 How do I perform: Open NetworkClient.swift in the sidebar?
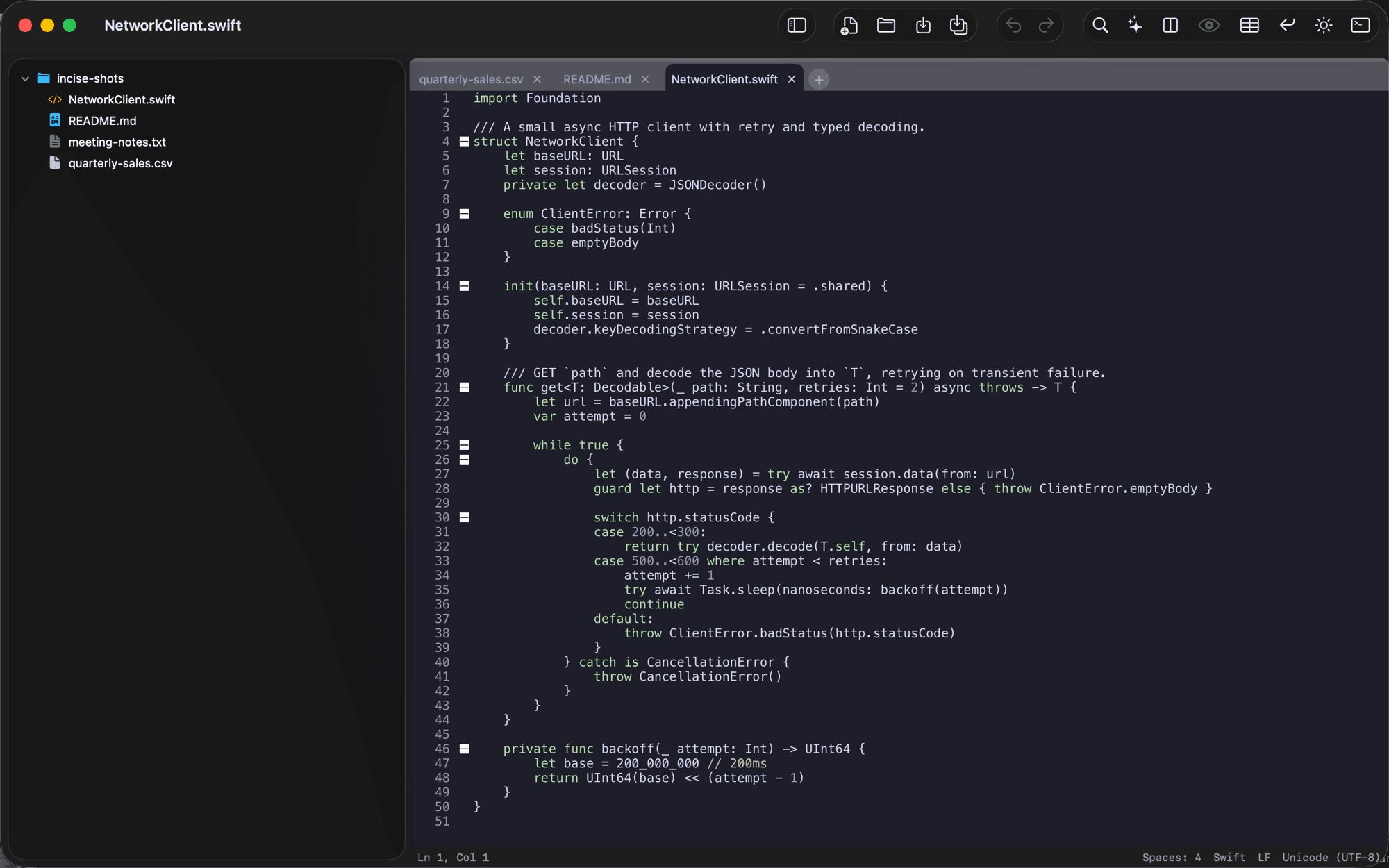coord(122,99)
